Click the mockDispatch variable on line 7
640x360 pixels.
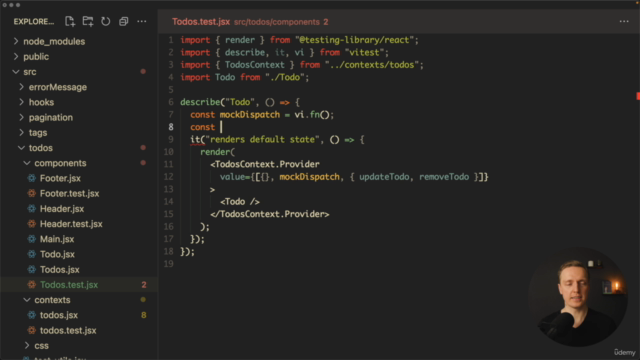pyautogui.click(x=250, y=115)
